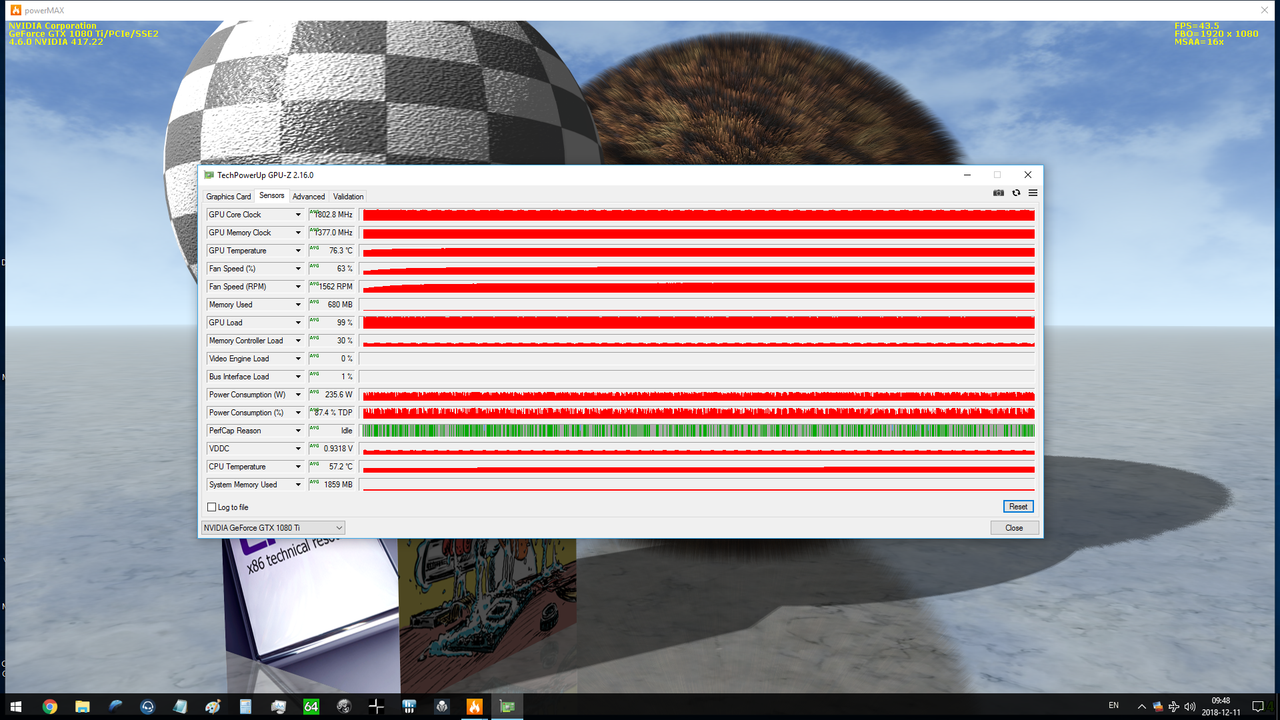The image size is (1280, 720).
Task: Open the System Memory Used dropdown
Action: (298, 485)
